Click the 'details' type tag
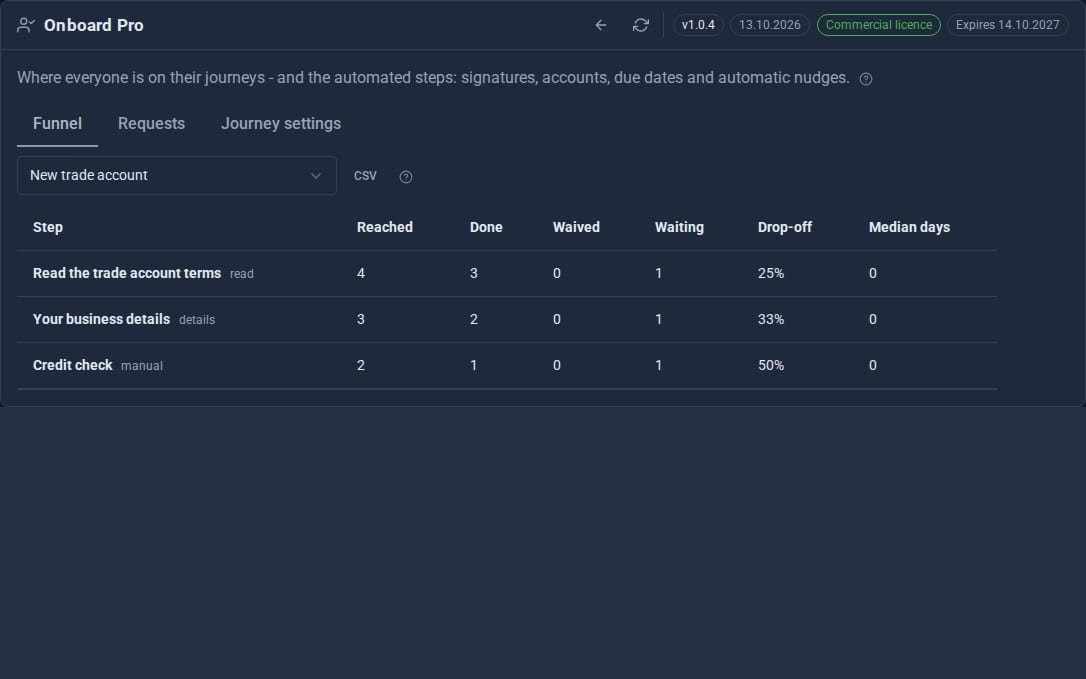The image size is (1086, 679). point(197,320)
